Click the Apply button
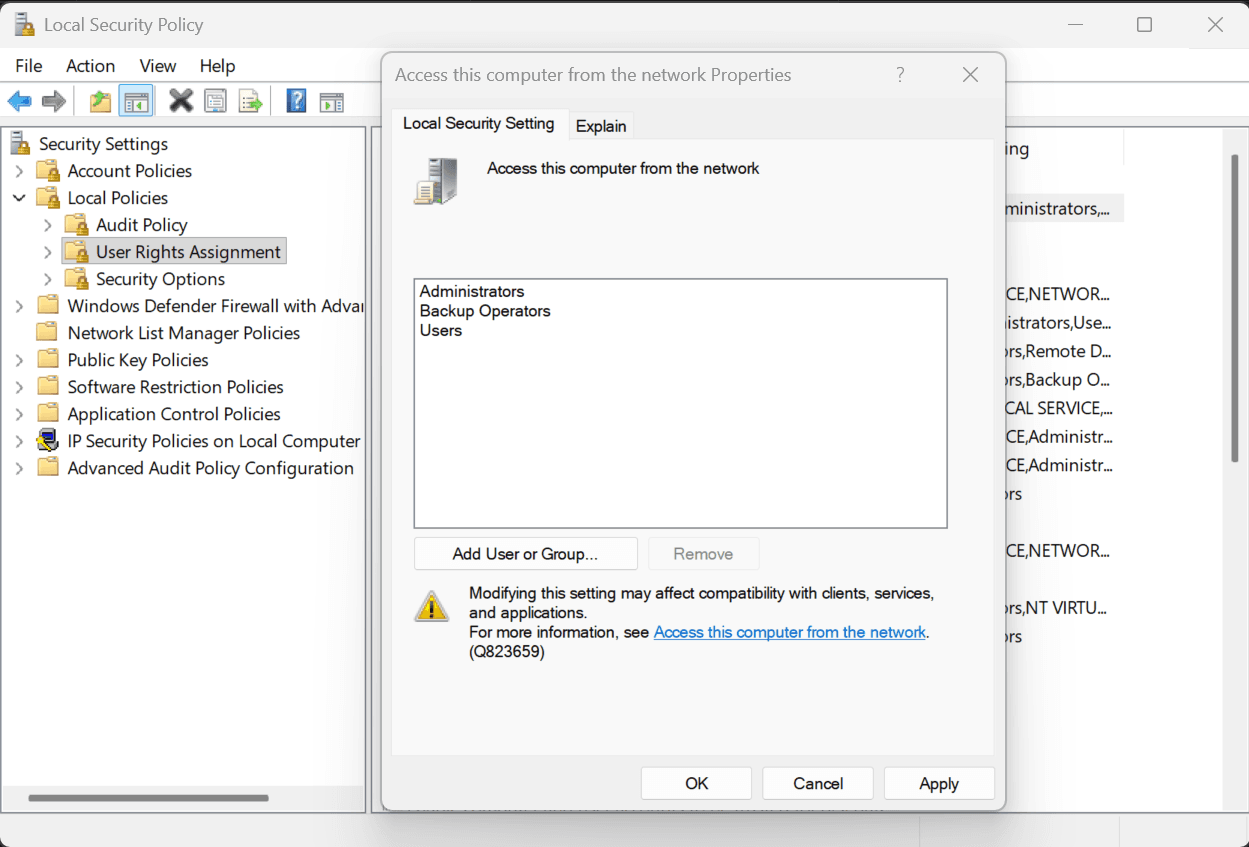Image resolution: width=1249 pixels, height=847 pixels. point(938,782)
